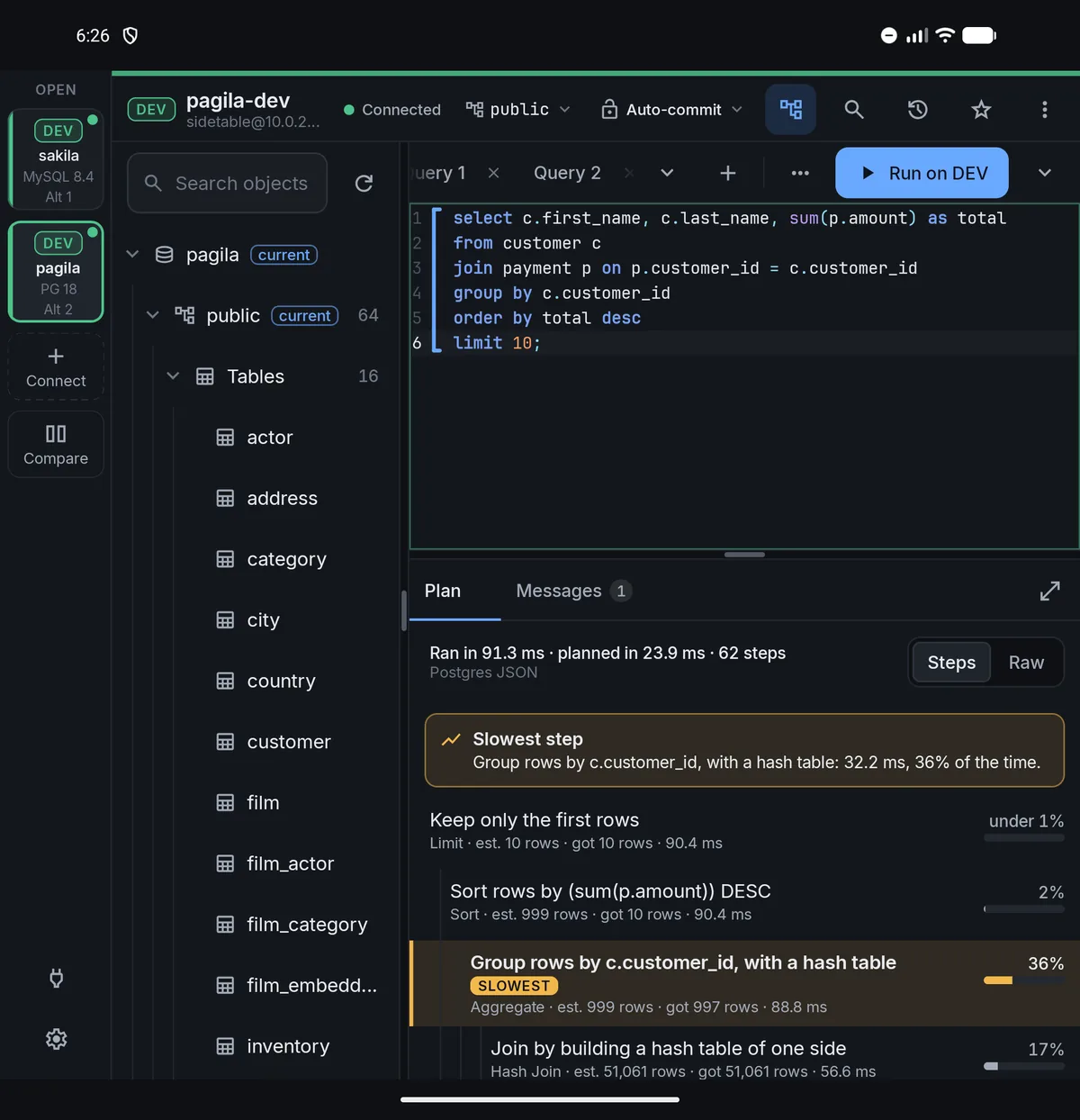Click the DEV environment badge in the header

[x=151, y=109]
